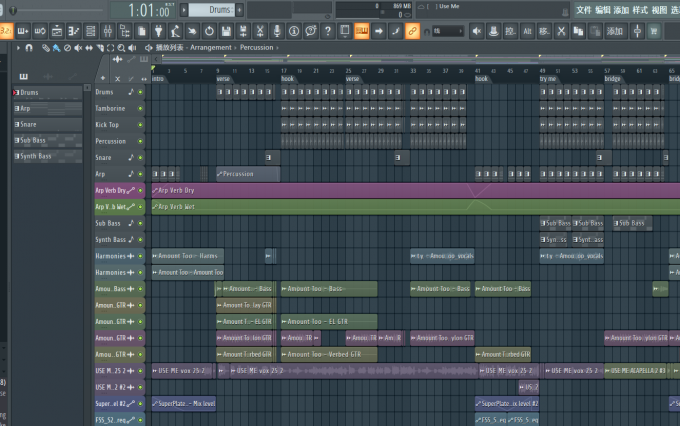The image size is (680, 426).
Task: Open the 视图 menu
Action: (x=659, y=10)
